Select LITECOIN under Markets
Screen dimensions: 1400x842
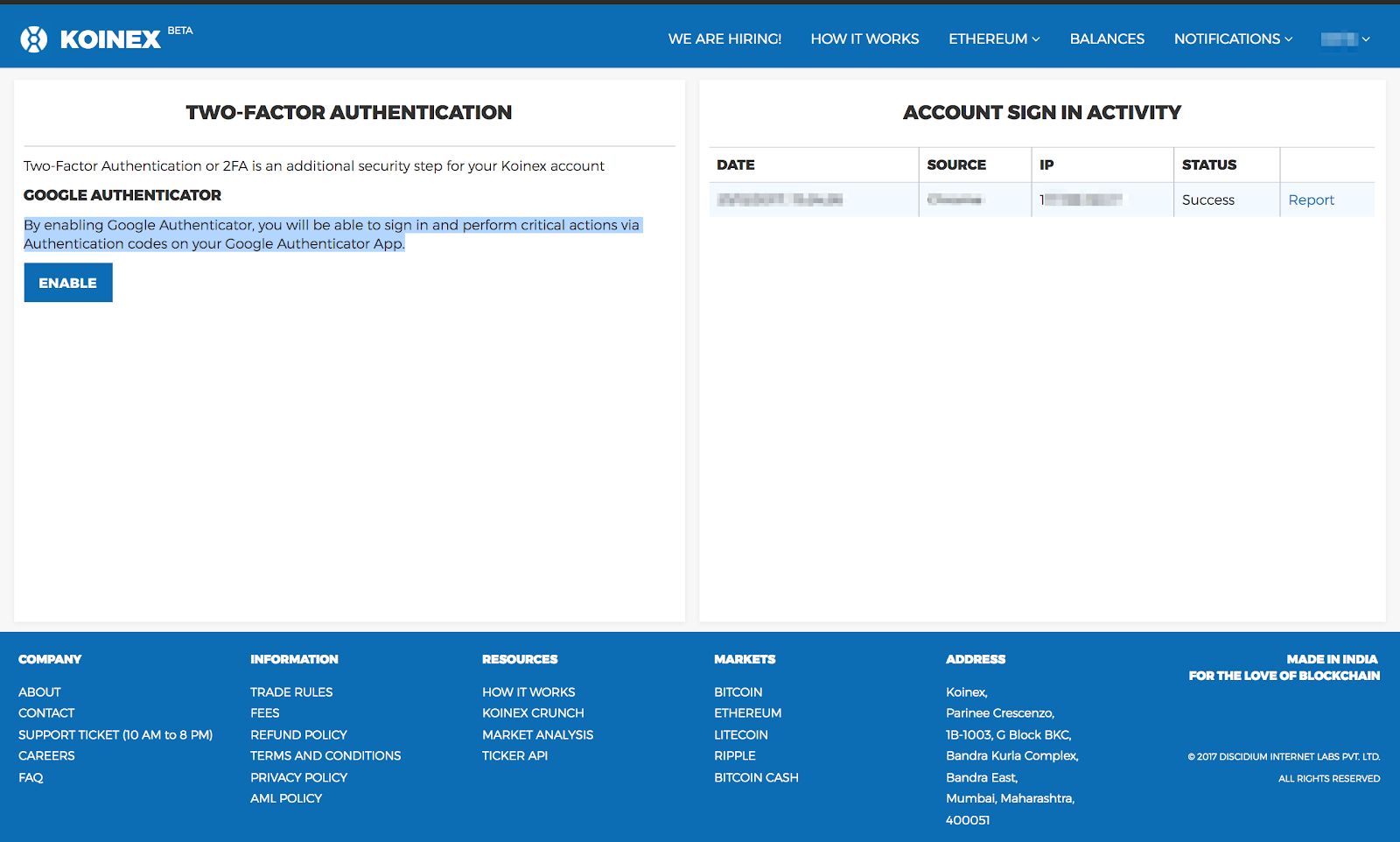741,735
